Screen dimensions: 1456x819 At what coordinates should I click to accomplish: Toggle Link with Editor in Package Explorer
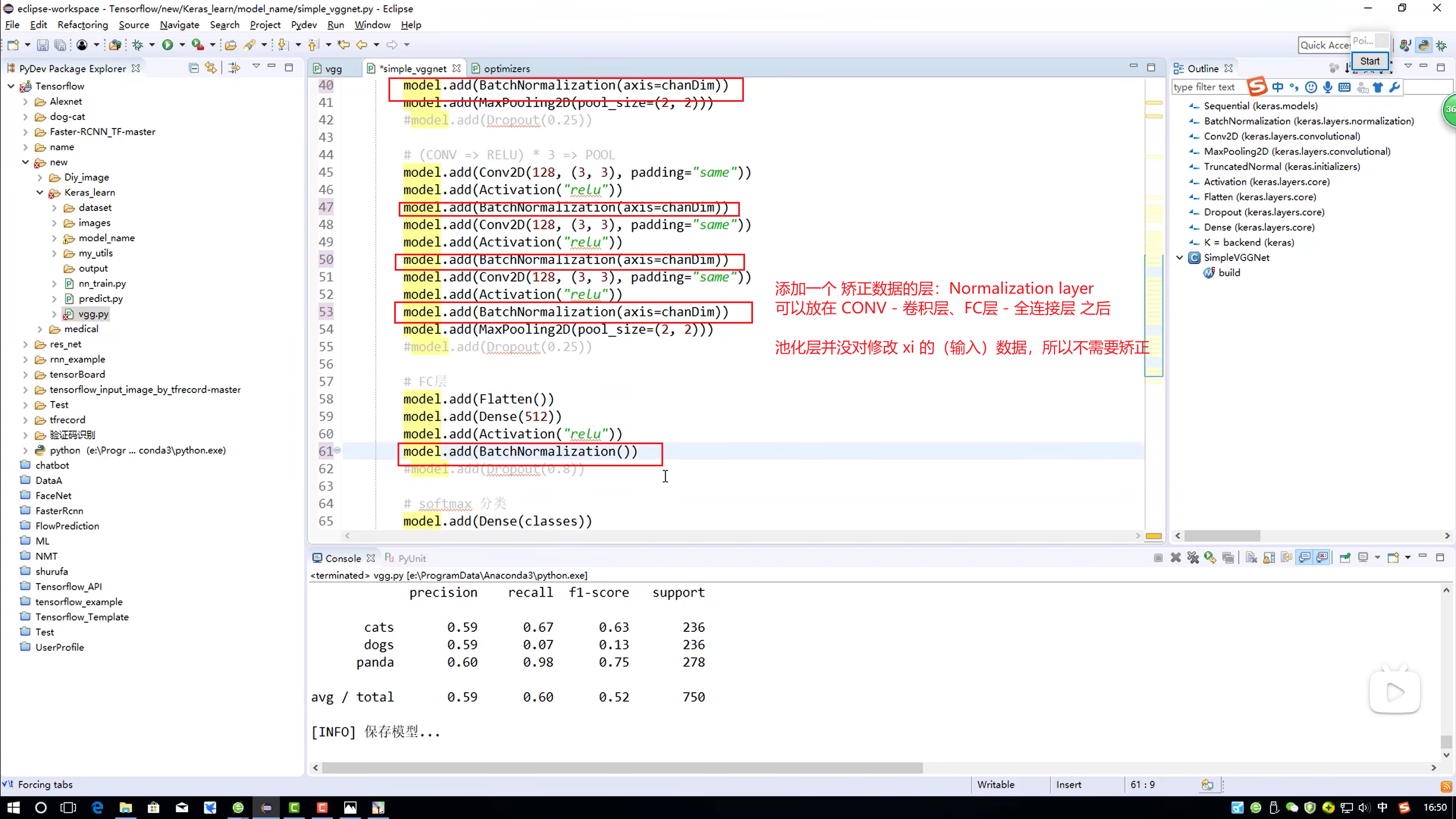tap(211, 68)
